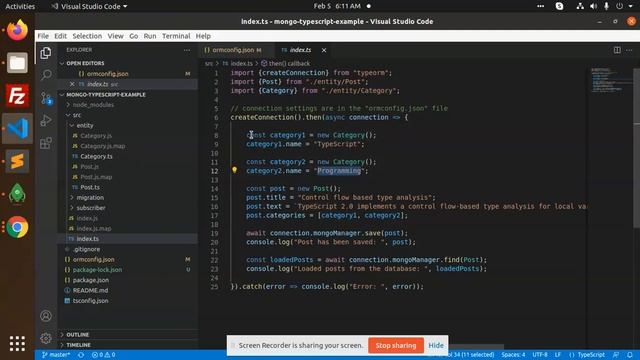Expand the subscriber folder
The height and width of the screenshot is (360, 640).
[91, 208]
